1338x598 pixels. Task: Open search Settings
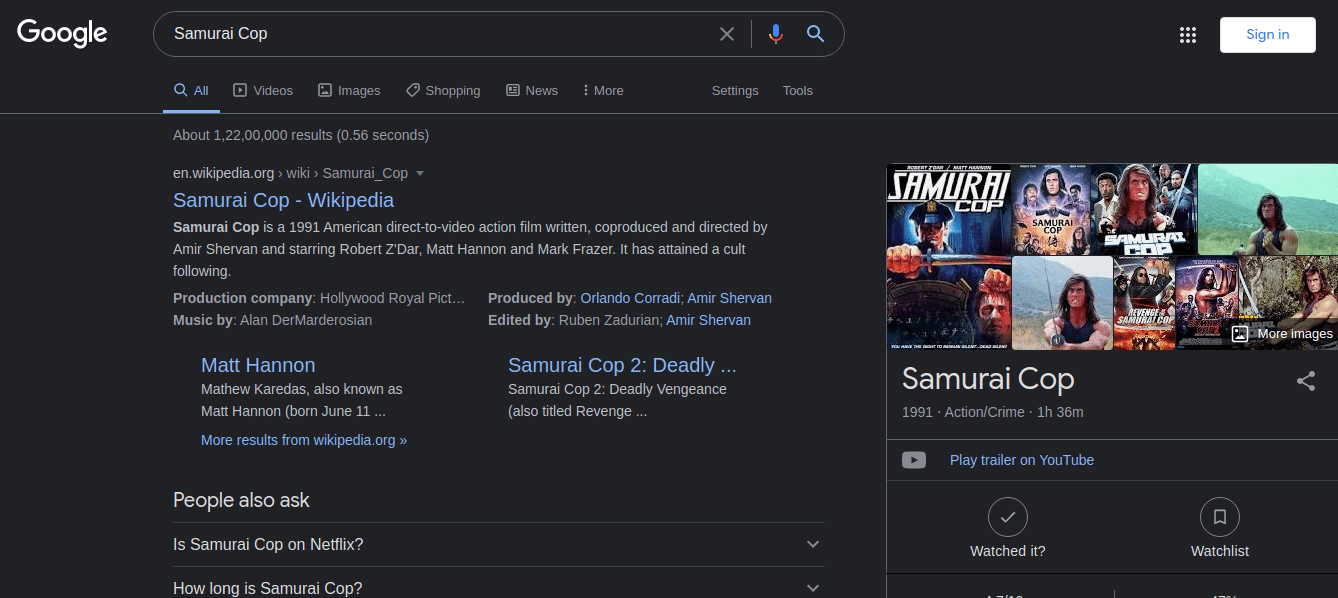(735, 90)
